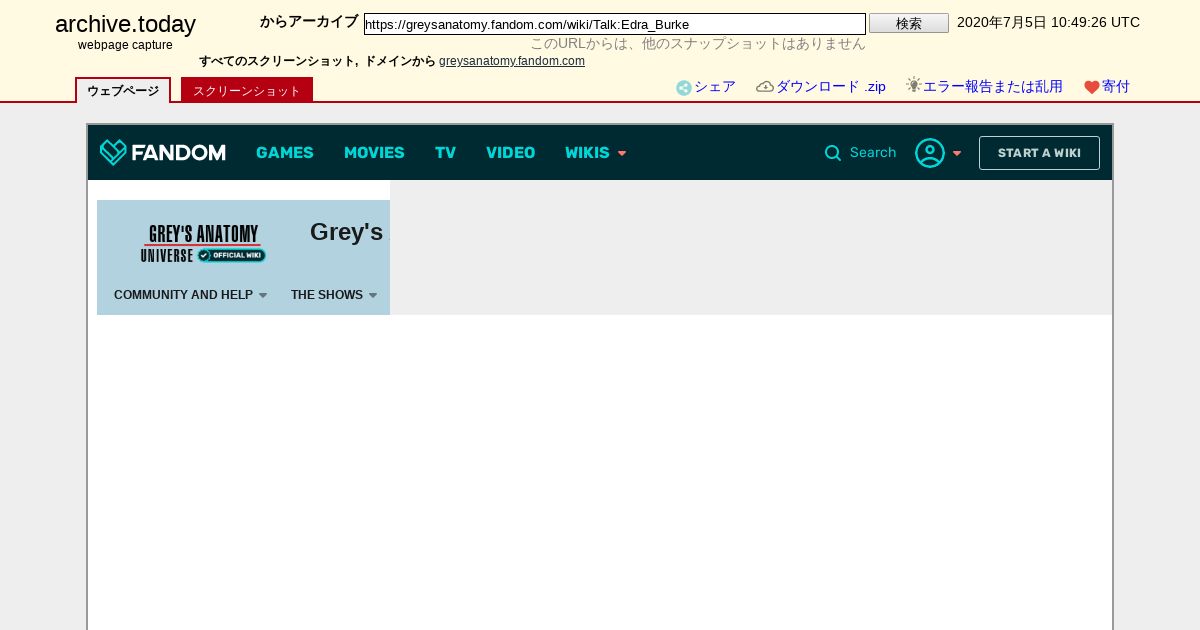Click the download cloud icon

765,87
